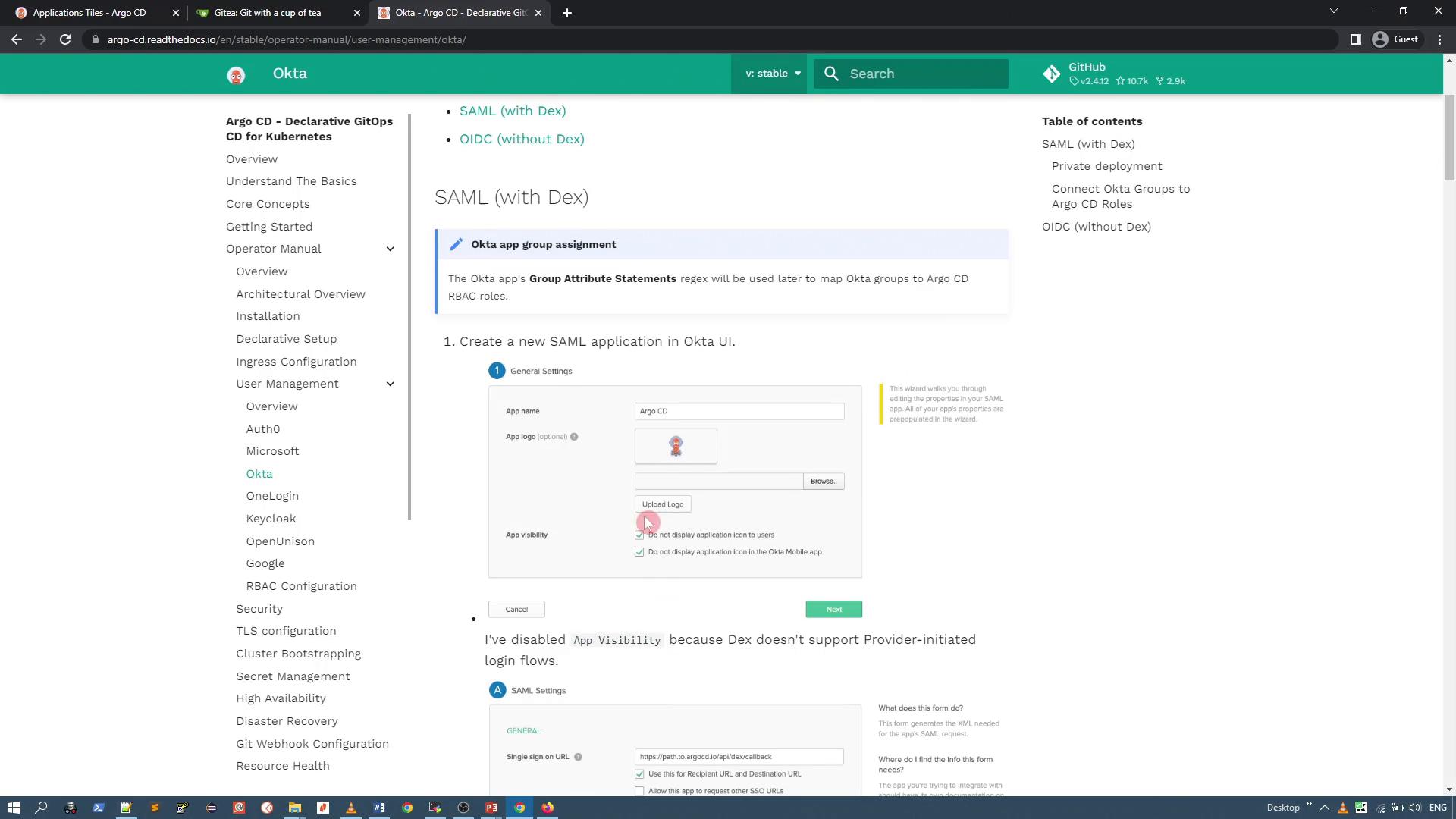
Task: Open the PowerShell taskbar icon
Action: click(98, 808)
